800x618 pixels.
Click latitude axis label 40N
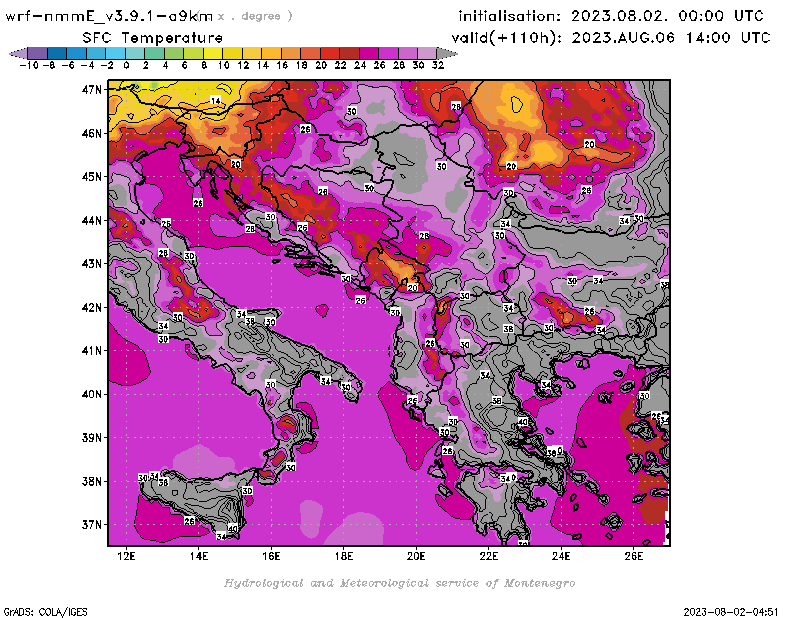click(91, 394)
